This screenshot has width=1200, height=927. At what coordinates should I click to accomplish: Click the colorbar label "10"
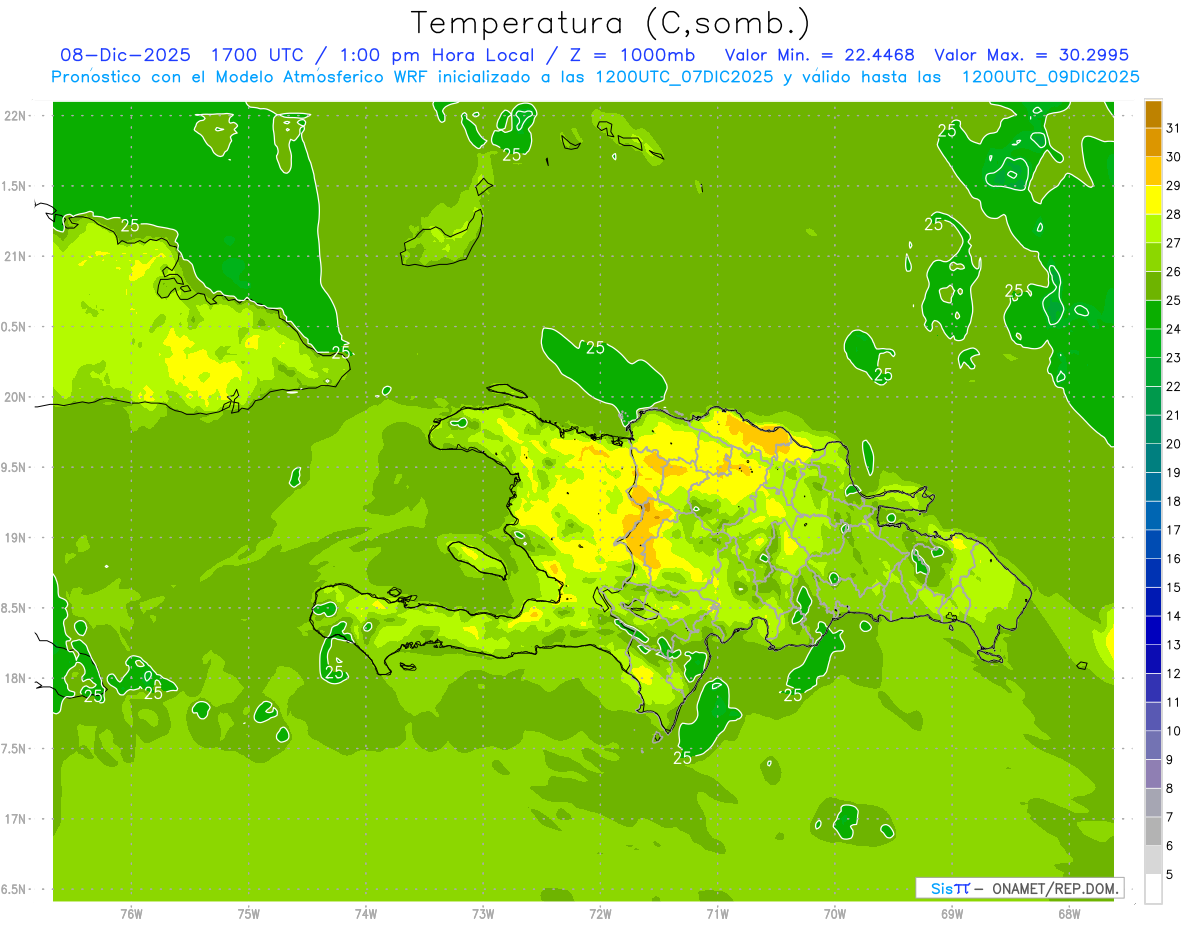1173,731
